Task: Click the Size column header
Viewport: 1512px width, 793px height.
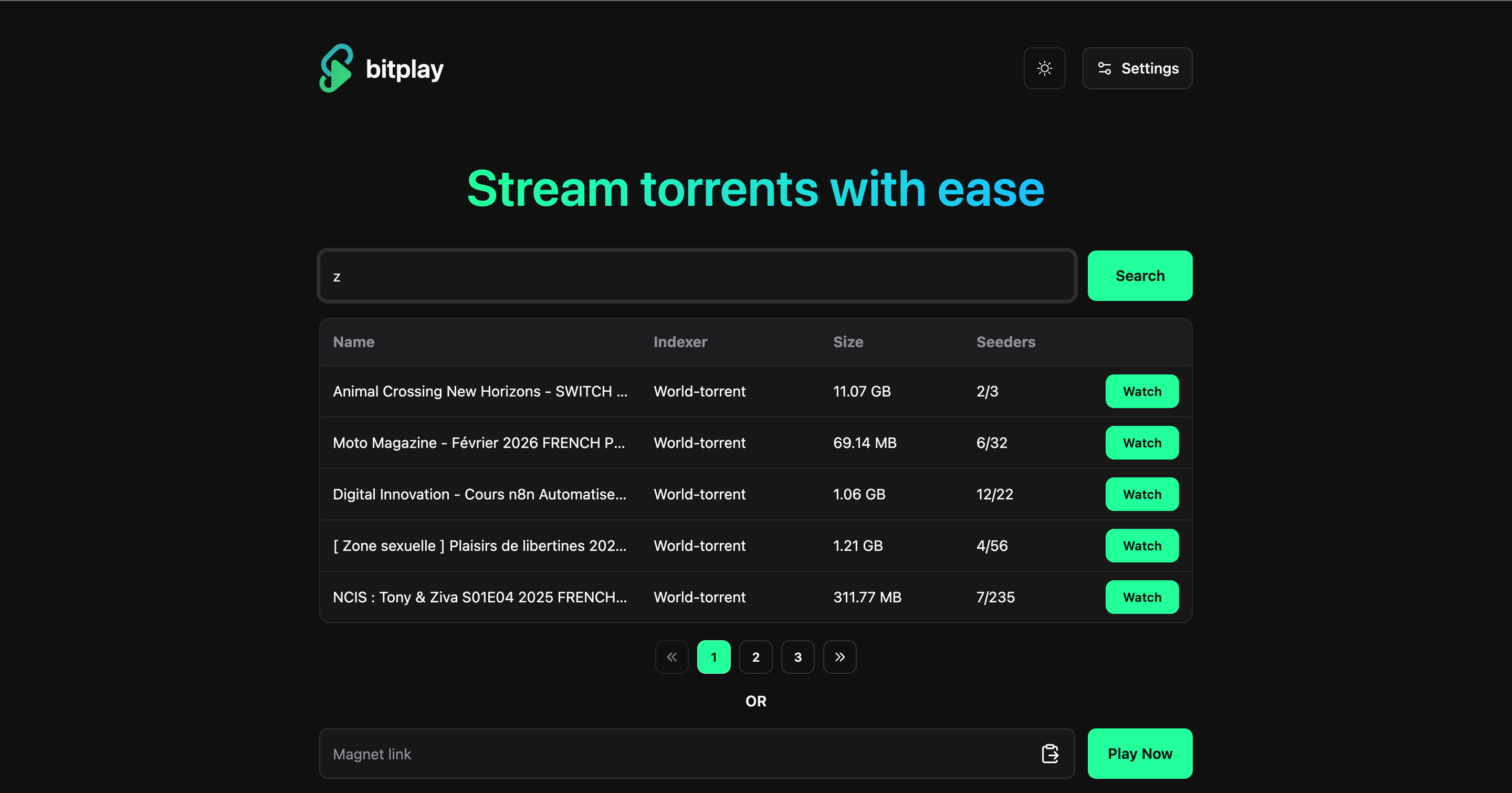Action: click(847, 342)
